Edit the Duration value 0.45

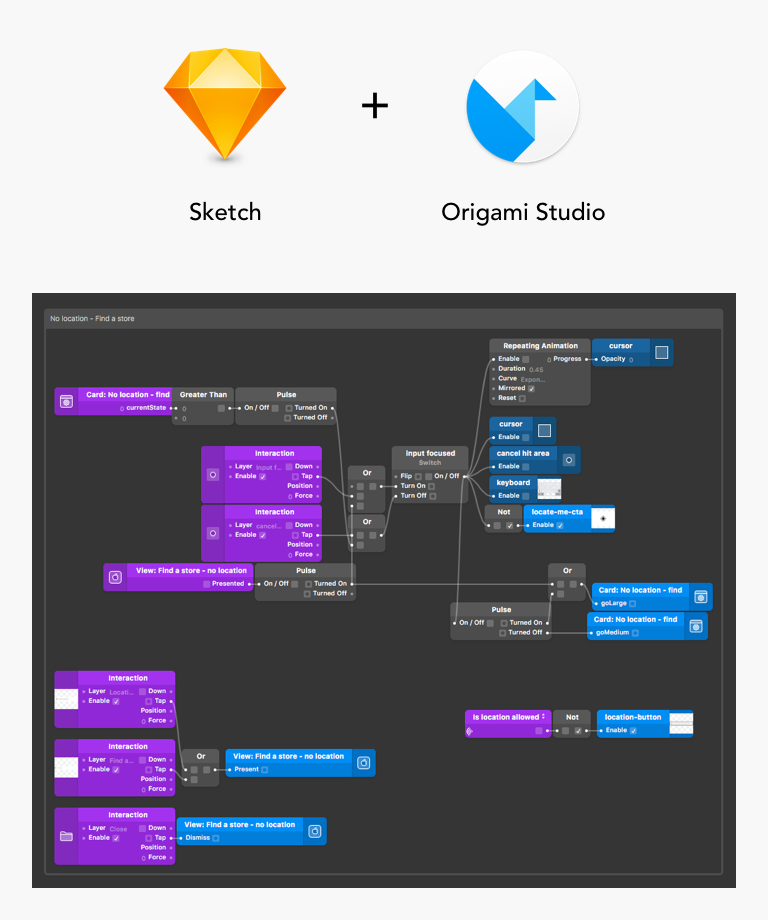coord(536,370)
